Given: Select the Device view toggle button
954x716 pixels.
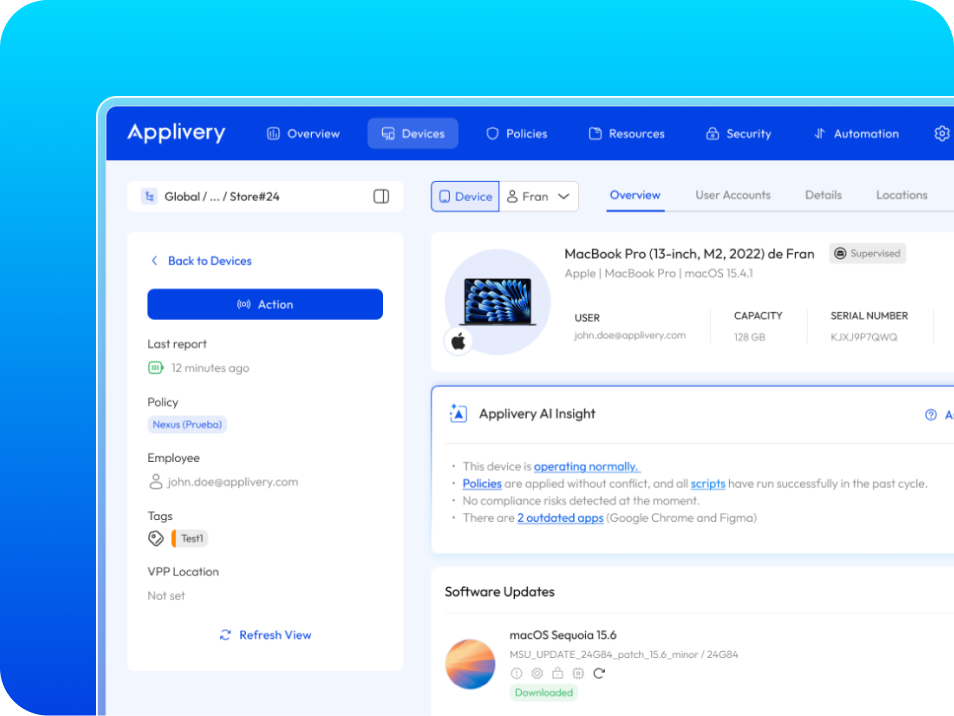Looking at the screenshot, I should tap(465, 197).
